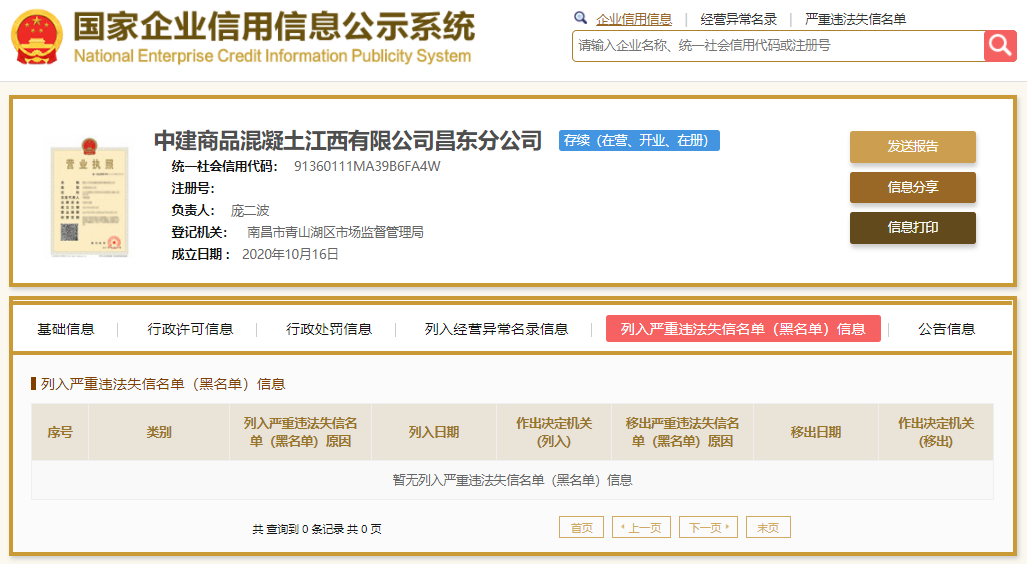Viewport: 1027px width, 564px height.
Task: Click the 类别 column header
Action: [159, 432]
